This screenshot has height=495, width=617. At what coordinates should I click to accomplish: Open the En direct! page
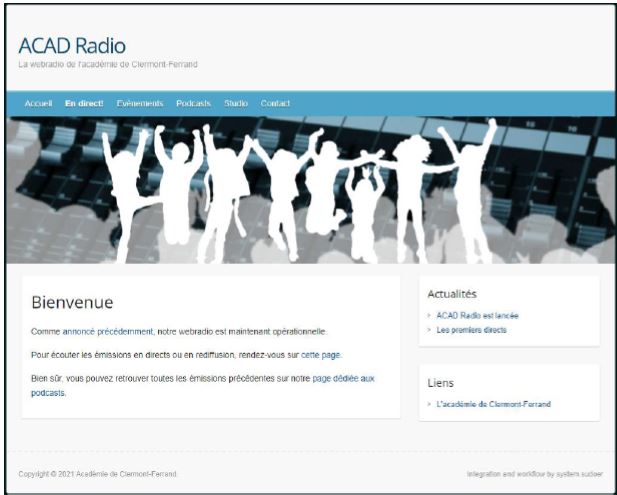pos(84,103)
